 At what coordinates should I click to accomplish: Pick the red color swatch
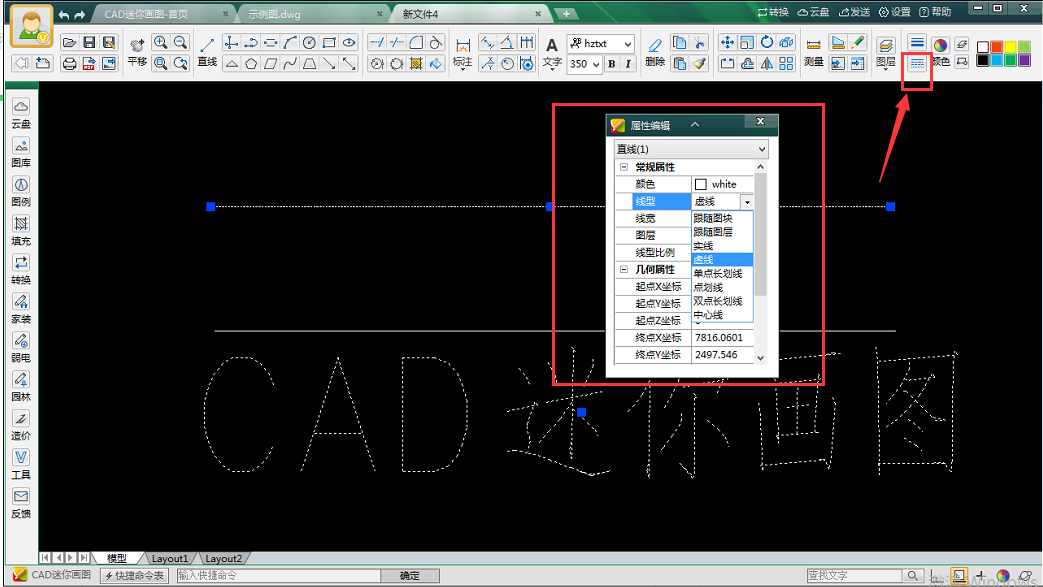[996, 47]
